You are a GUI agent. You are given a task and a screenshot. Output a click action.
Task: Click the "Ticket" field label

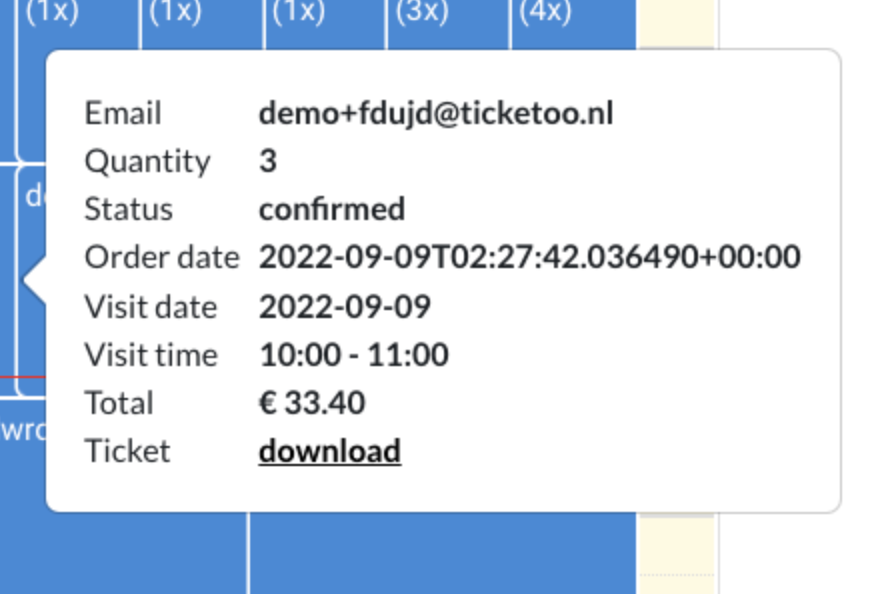(127, 451)
